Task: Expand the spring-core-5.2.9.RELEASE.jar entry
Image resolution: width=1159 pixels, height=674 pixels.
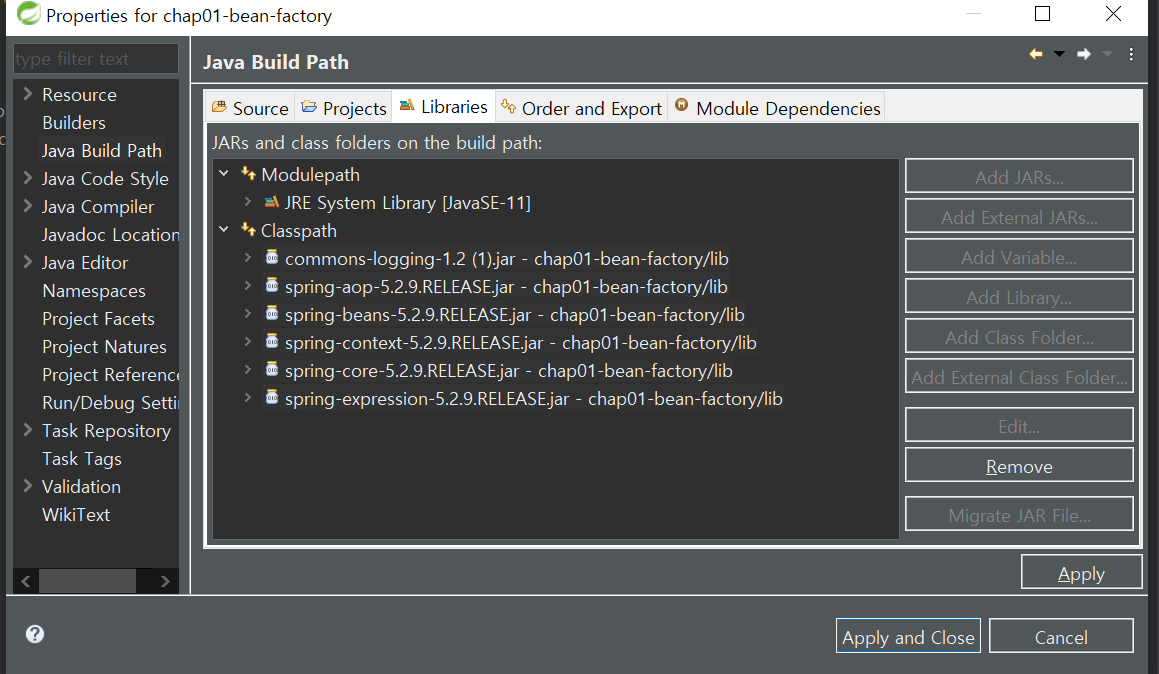Action: pos(248,370)
